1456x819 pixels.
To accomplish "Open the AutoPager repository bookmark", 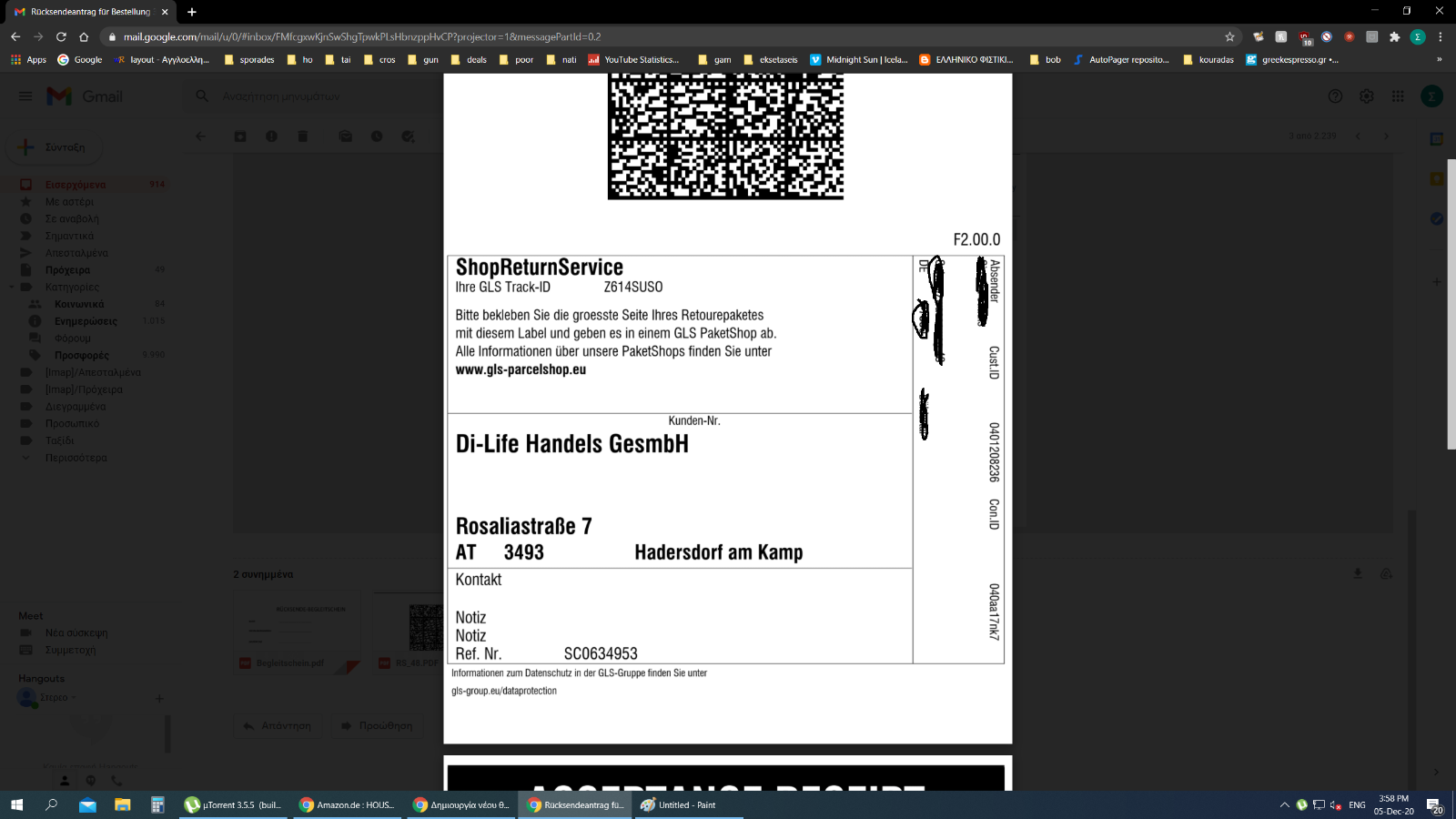I will tap(1122, 59).
